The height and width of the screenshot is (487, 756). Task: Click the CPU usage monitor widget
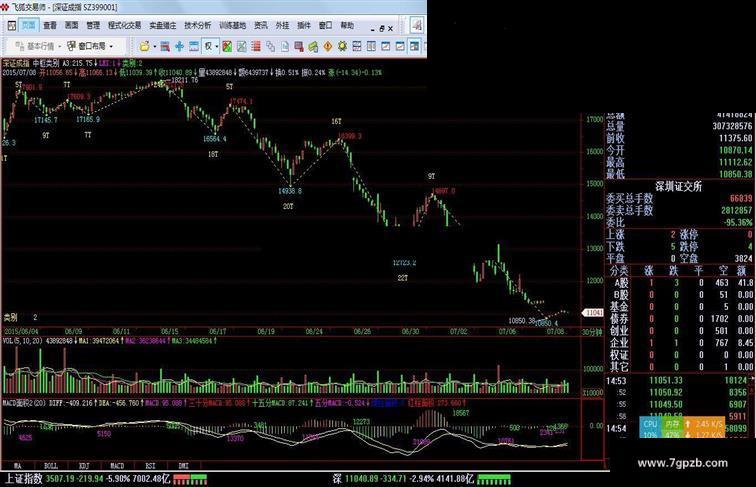[650, 428]
